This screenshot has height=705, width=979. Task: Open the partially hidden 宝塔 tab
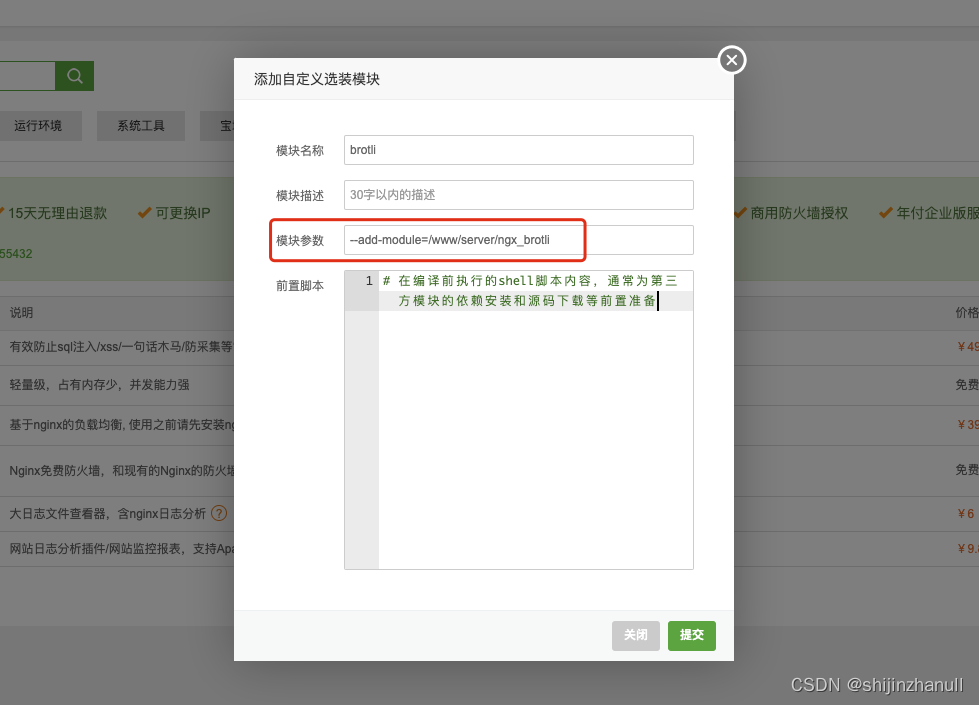pos(228,125)
